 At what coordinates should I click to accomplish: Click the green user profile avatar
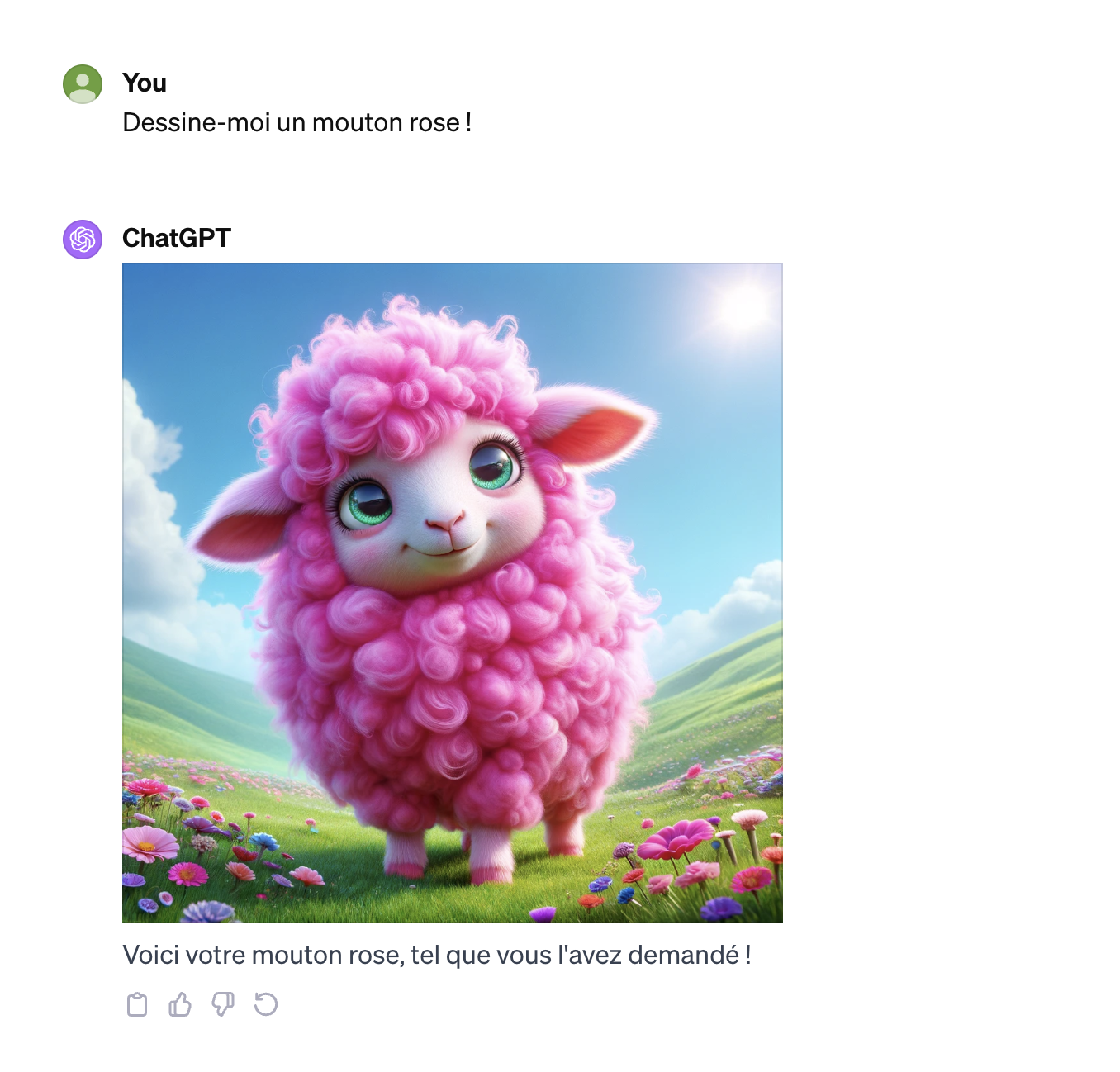pos(83,84)
